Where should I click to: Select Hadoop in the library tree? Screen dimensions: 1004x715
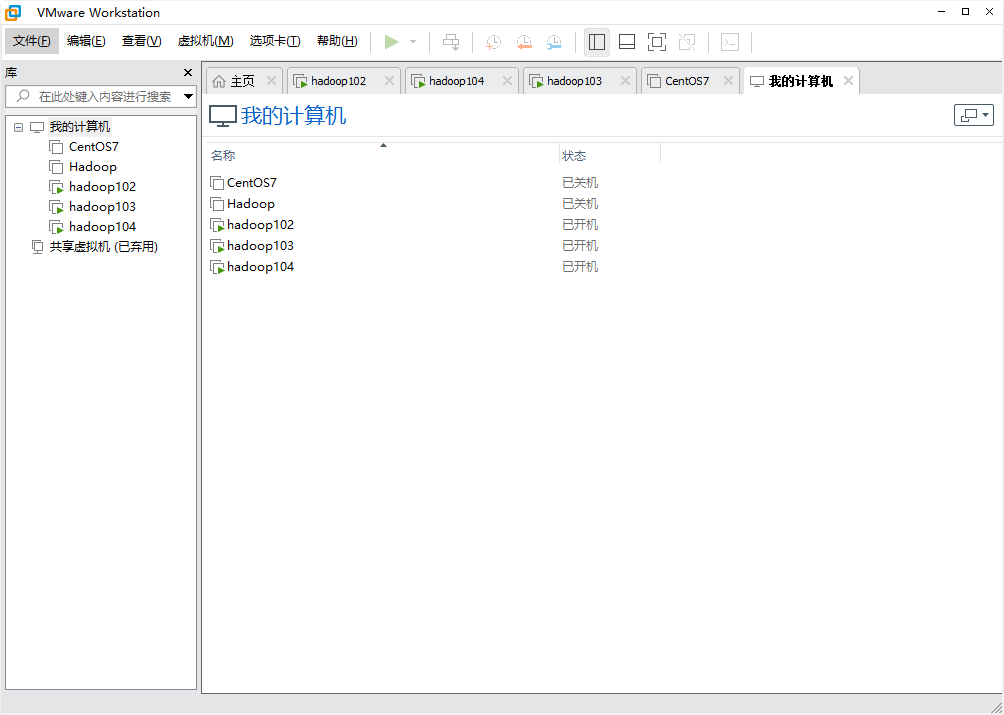point(93,166)
